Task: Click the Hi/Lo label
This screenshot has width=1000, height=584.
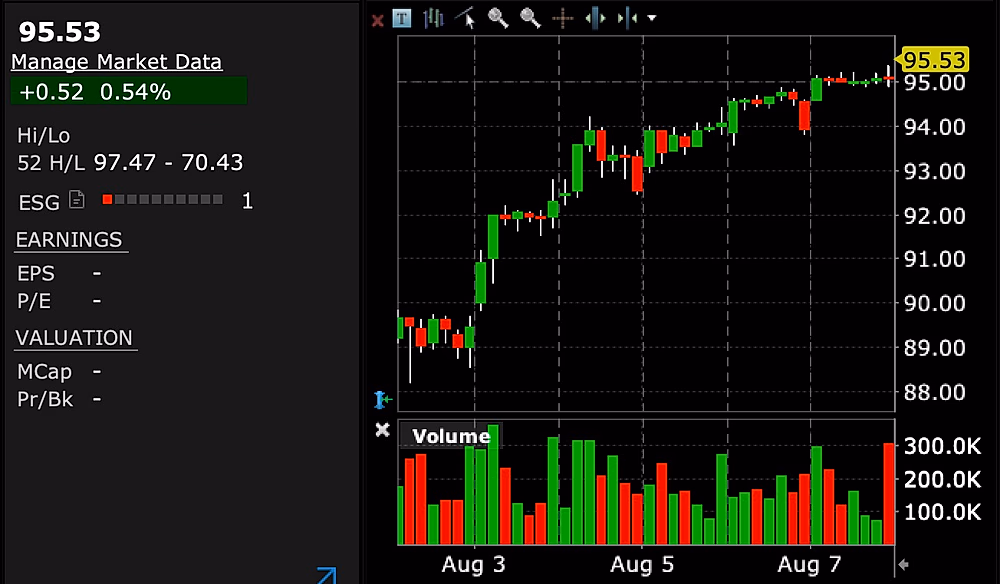Action: (43, 135)
